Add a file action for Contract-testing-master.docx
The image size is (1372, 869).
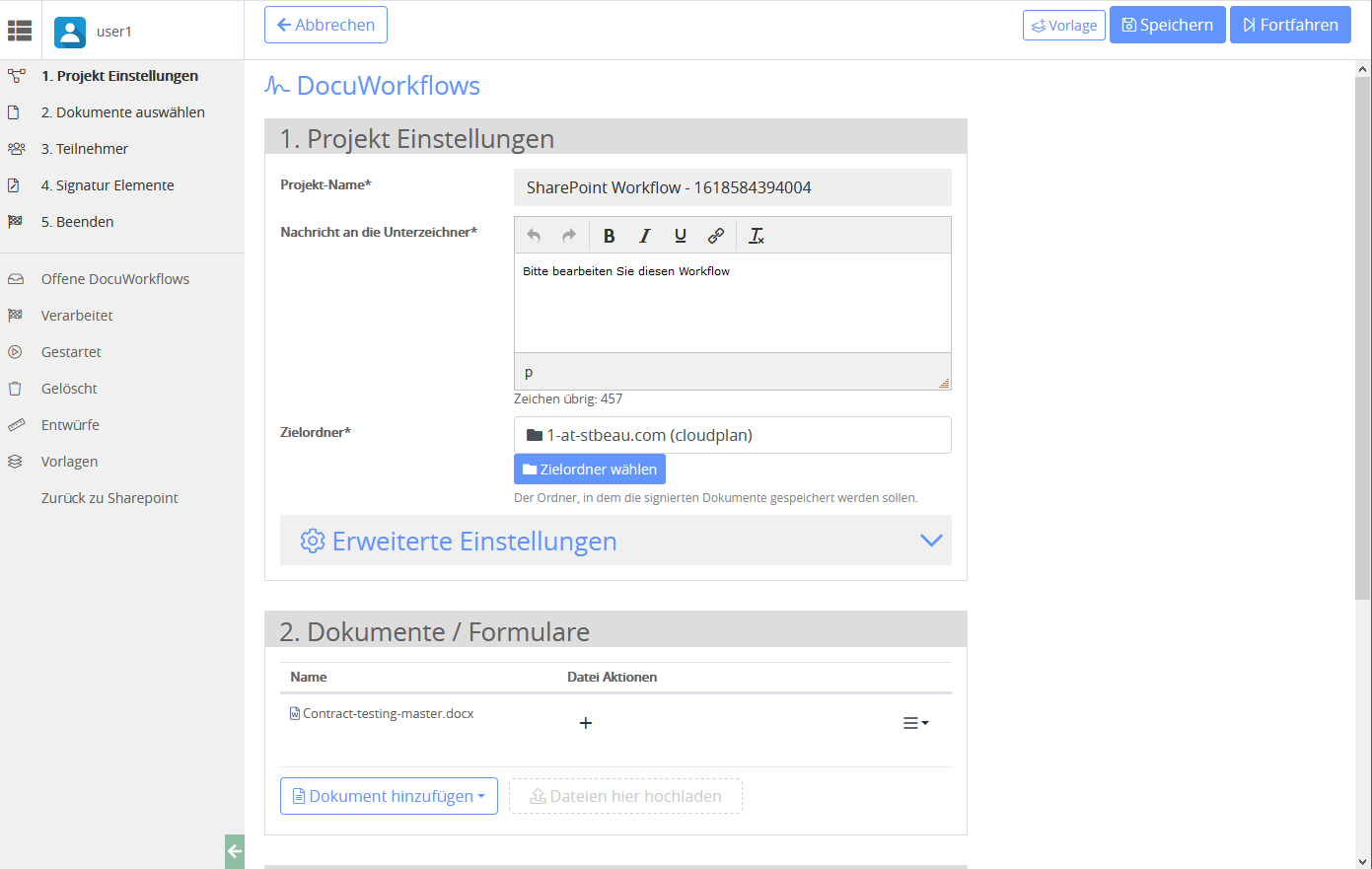point(586,722)
